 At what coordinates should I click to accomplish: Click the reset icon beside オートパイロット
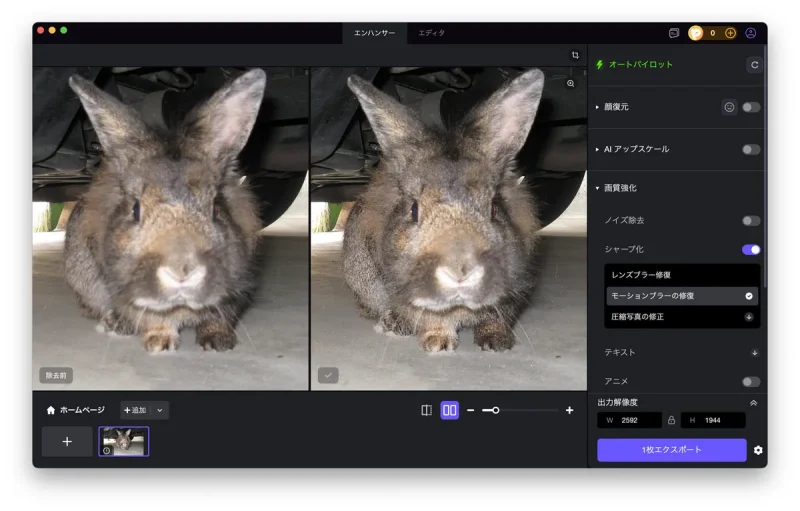pos(755,64)
